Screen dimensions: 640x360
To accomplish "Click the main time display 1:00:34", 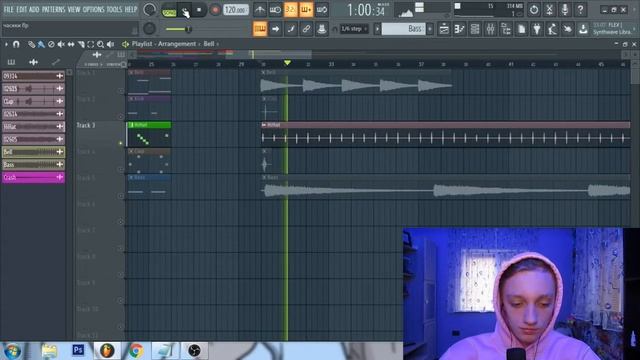I will pos(366,10).
